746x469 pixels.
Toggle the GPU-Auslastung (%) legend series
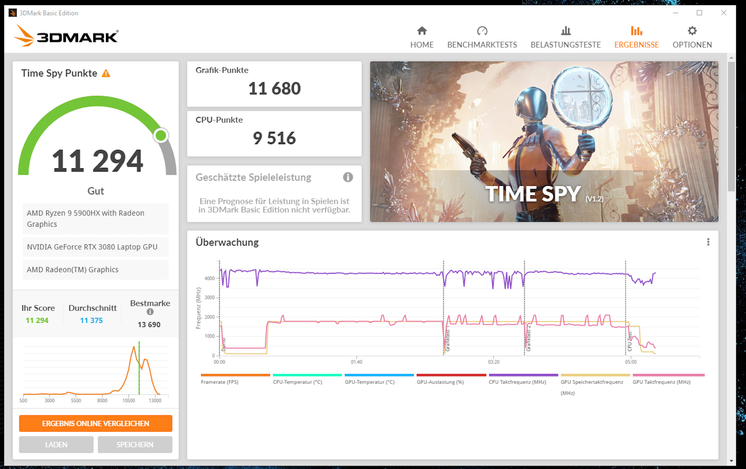point(451,381)
